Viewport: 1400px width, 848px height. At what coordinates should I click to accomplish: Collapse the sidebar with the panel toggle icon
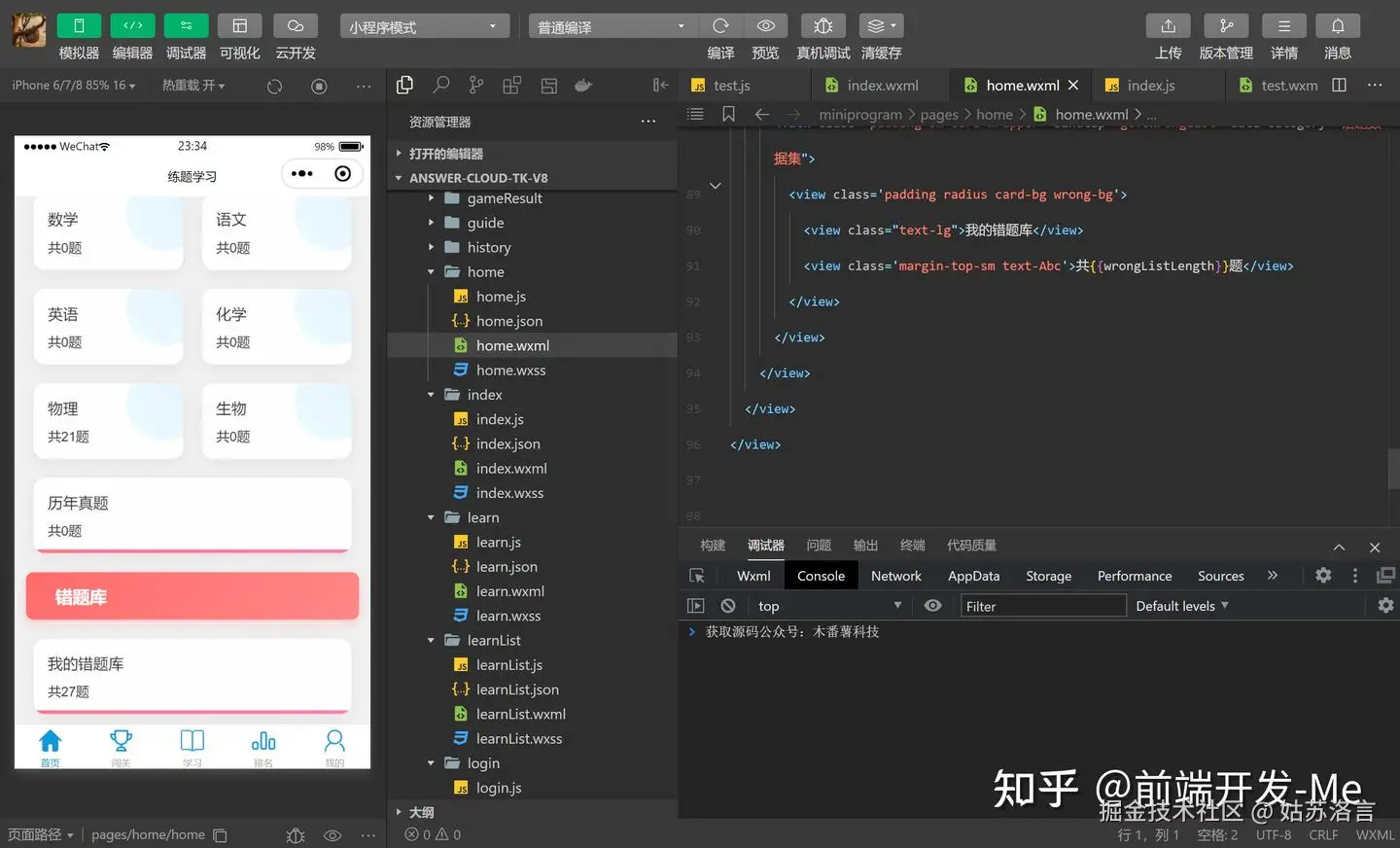click(x=661, y=86)
